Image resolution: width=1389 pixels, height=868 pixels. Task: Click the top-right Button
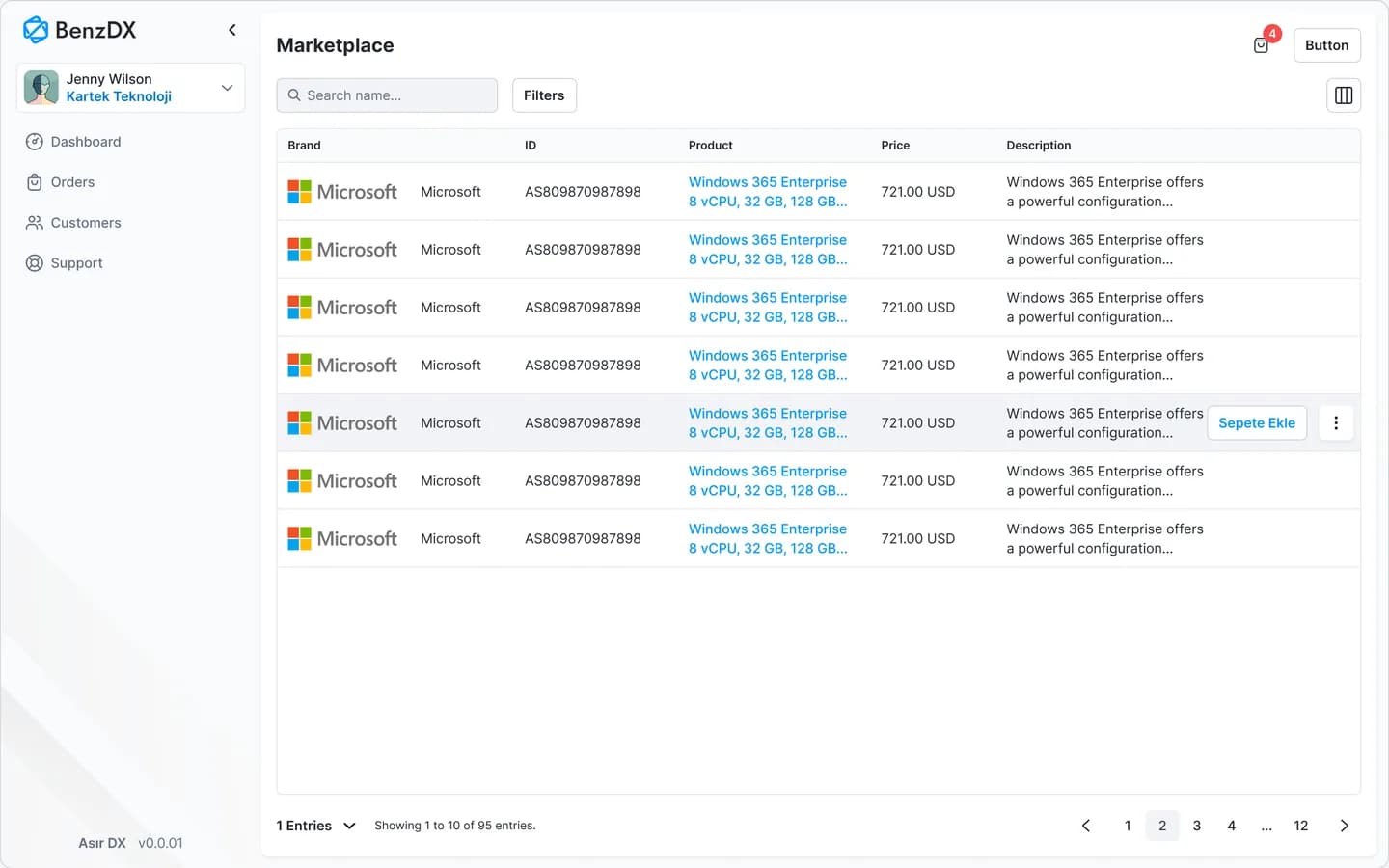(x=1327, y=45)
